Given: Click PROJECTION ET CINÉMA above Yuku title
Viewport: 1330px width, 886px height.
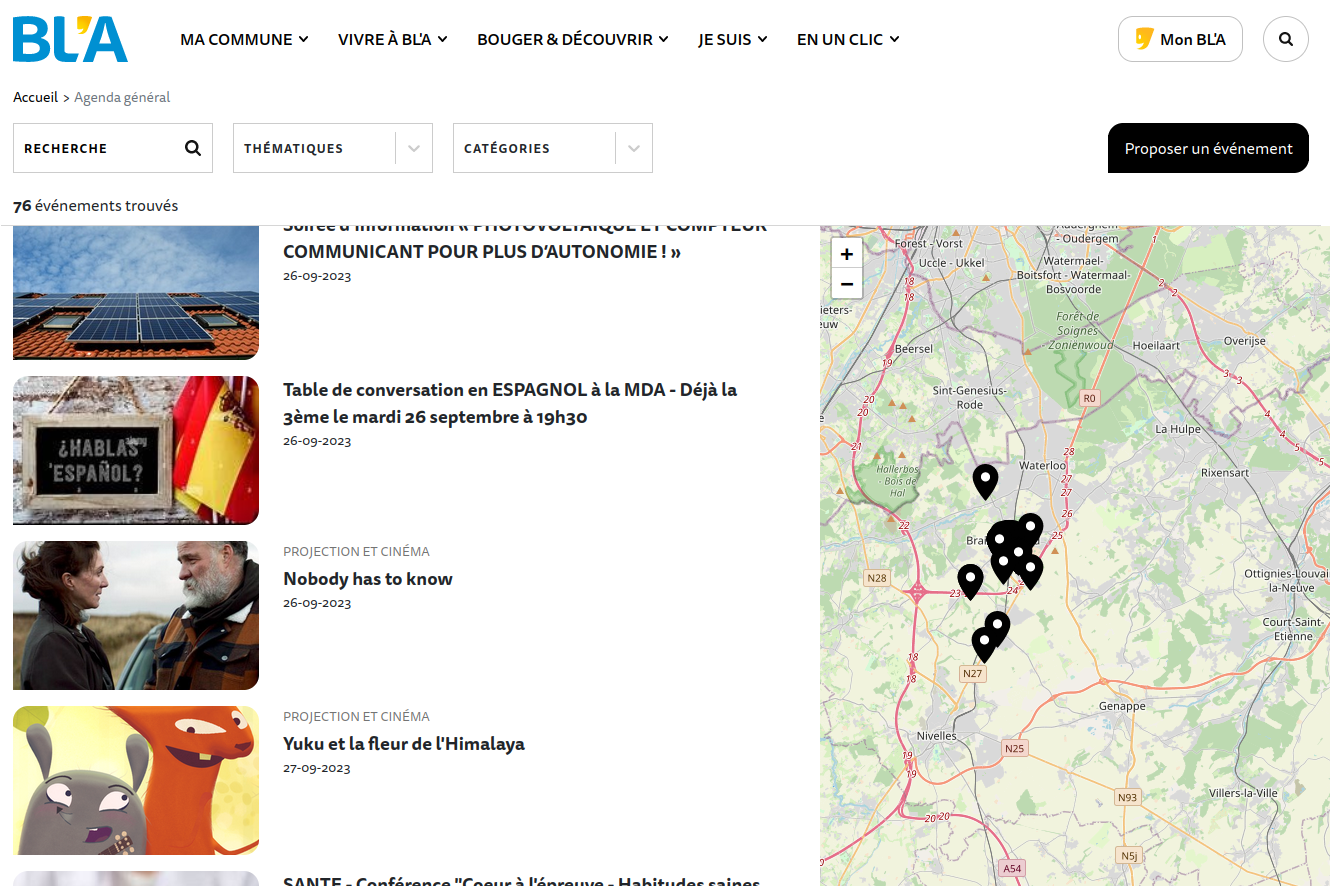Looking at the screenshot, I should [x=356, y=716].
